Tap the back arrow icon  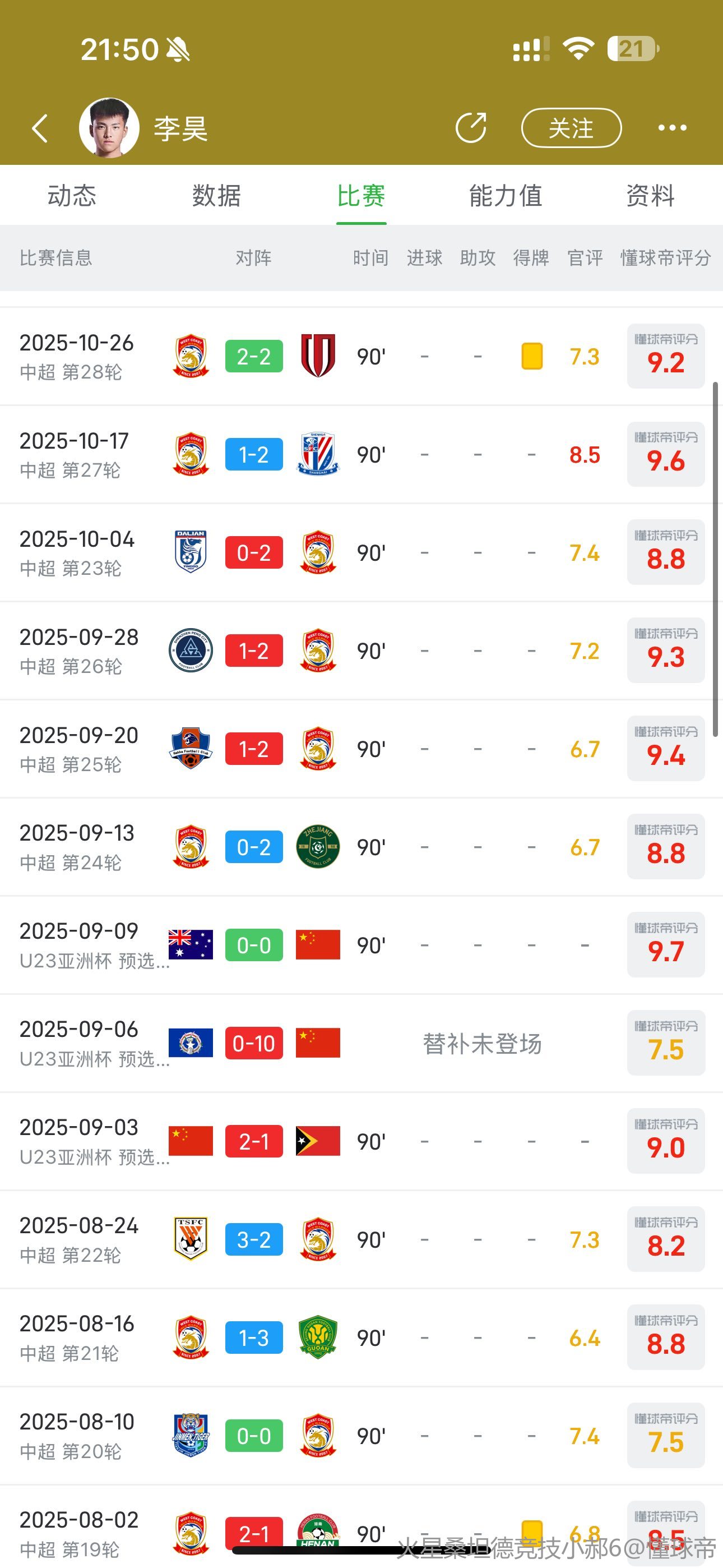pyautogui.click(x=40, y=128)
